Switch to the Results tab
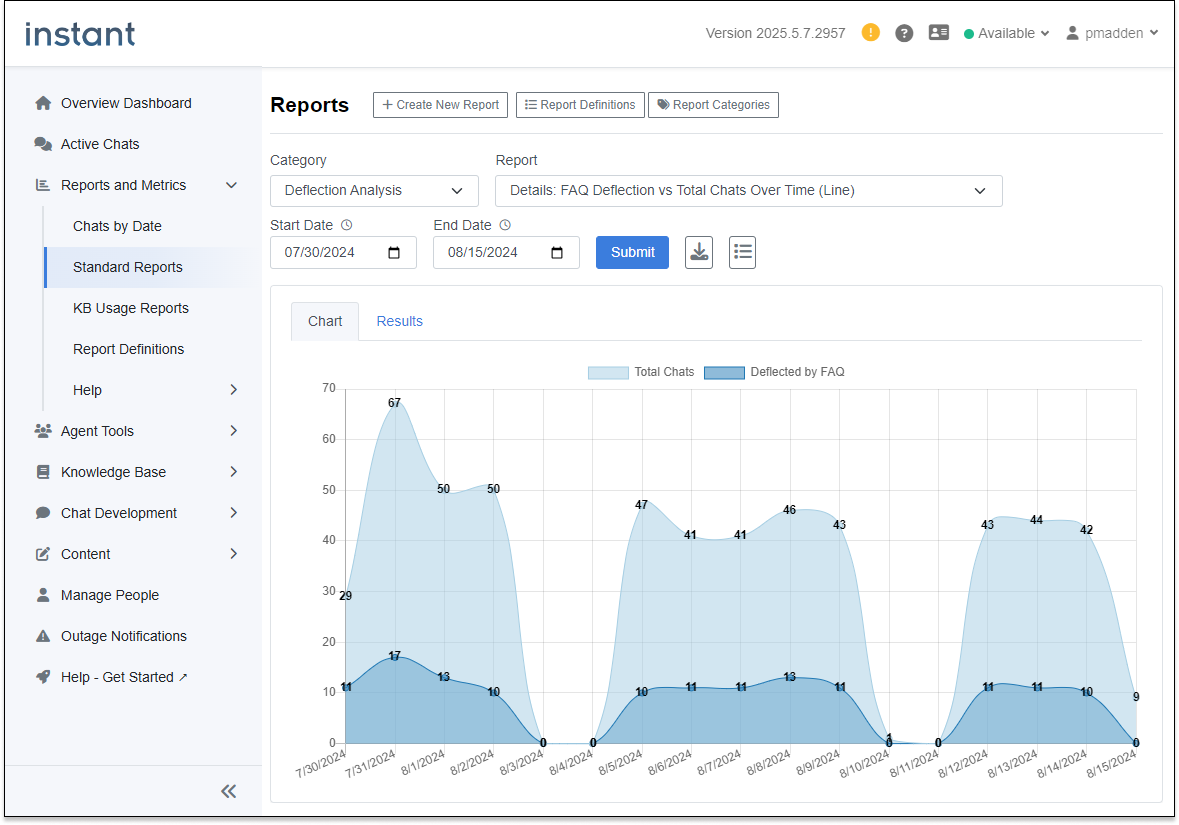Viewport: 1179px width, 825px height. click(399, 321)
